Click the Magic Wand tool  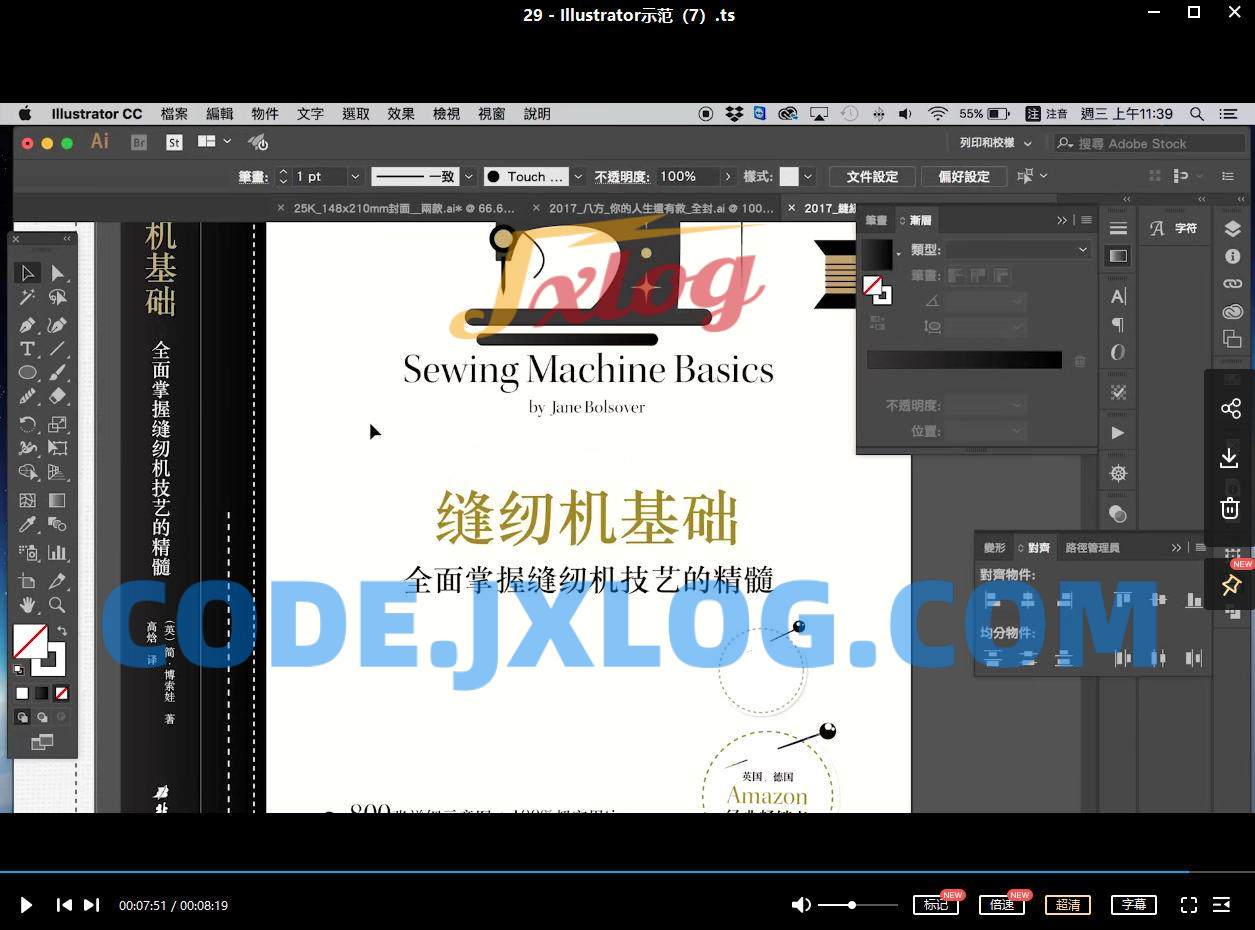(x=27, y=297)
